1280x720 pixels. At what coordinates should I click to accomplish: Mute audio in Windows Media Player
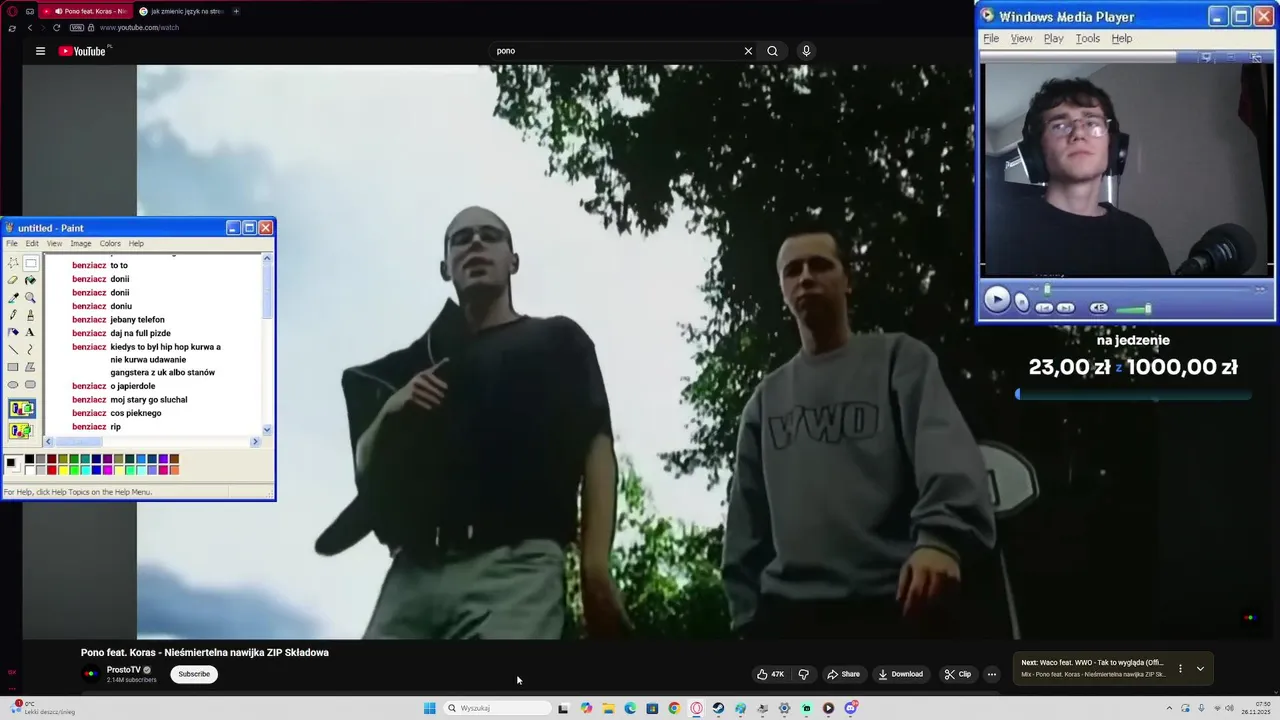coord(1099,308)
